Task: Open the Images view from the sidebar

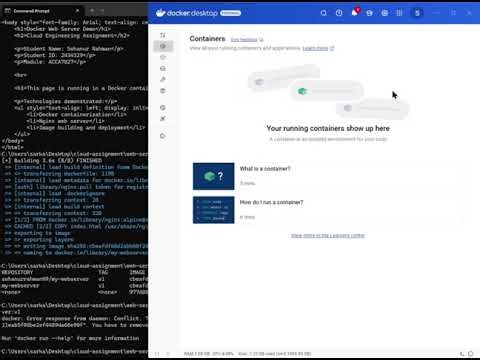Action: tap(163, 57)
